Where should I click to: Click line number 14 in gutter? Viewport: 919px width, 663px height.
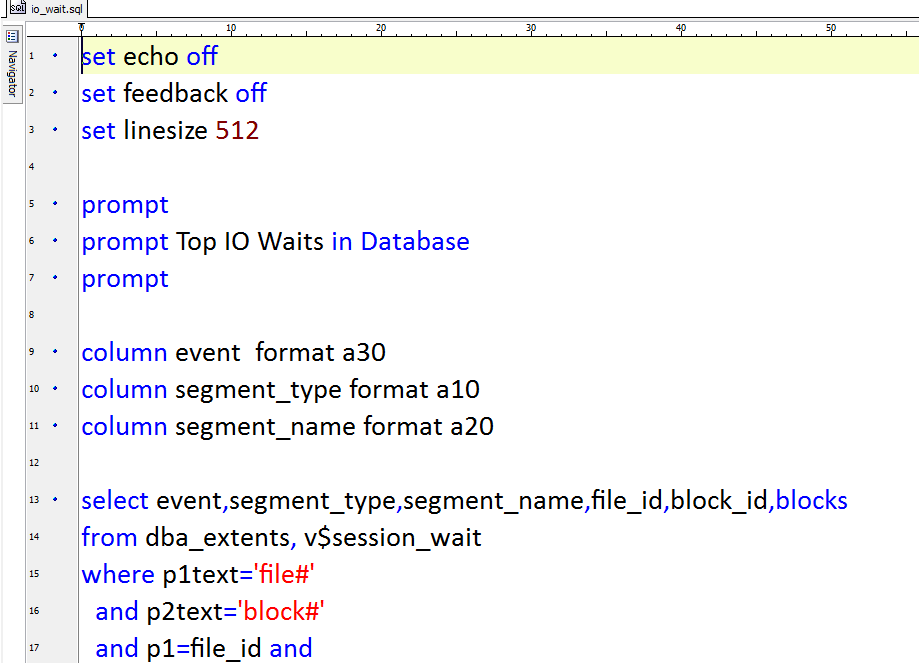[34, 536]
